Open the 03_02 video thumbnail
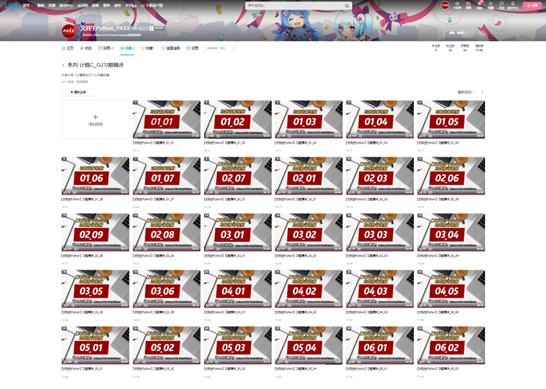546x389 pixels. [x=309, y=232]
